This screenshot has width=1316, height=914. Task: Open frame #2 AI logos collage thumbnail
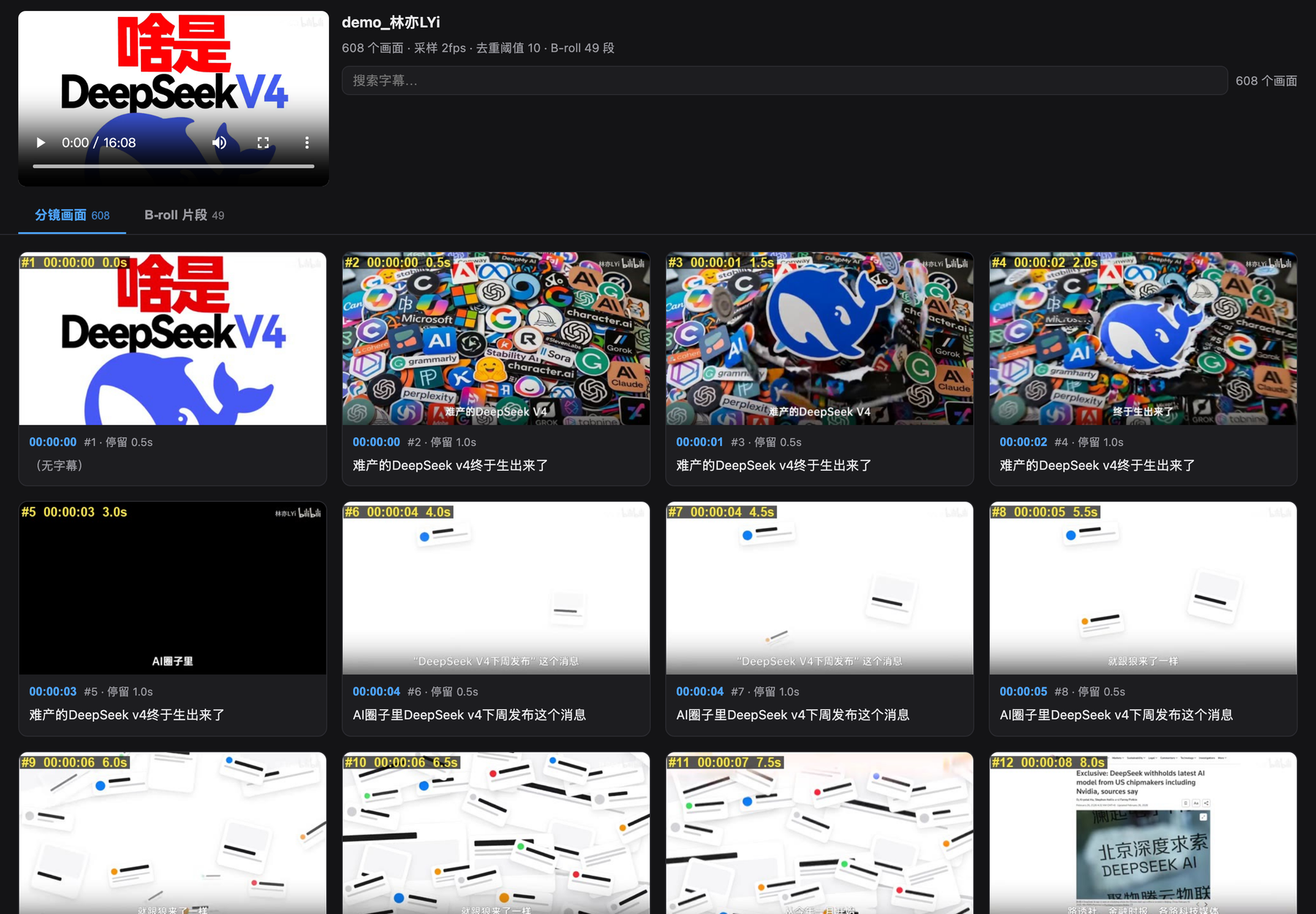496,339
